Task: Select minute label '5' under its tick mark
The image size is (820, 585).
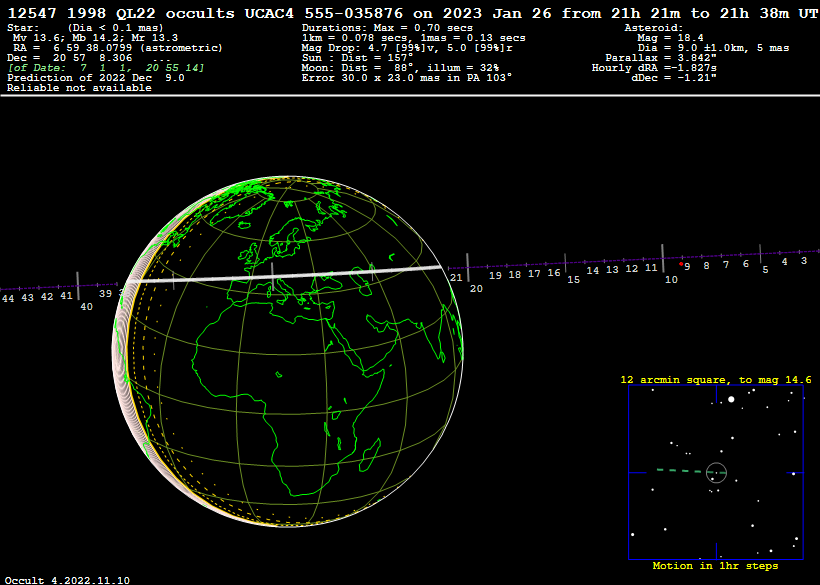Action: click(x=765, y=270)
